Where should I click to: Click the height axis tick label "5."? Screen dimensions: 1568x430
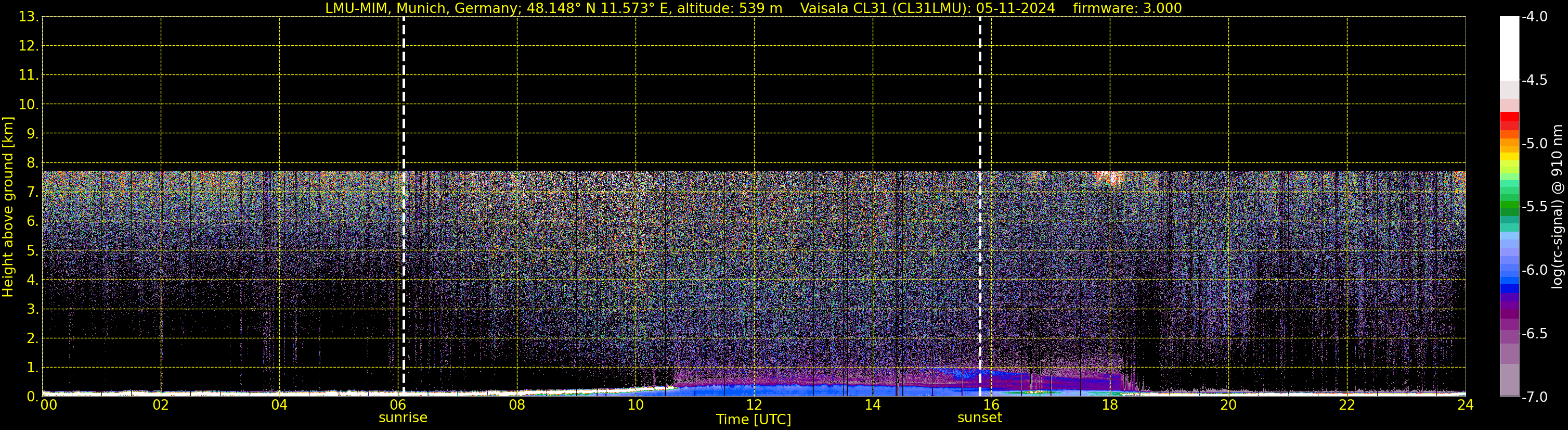click(32, 250)
